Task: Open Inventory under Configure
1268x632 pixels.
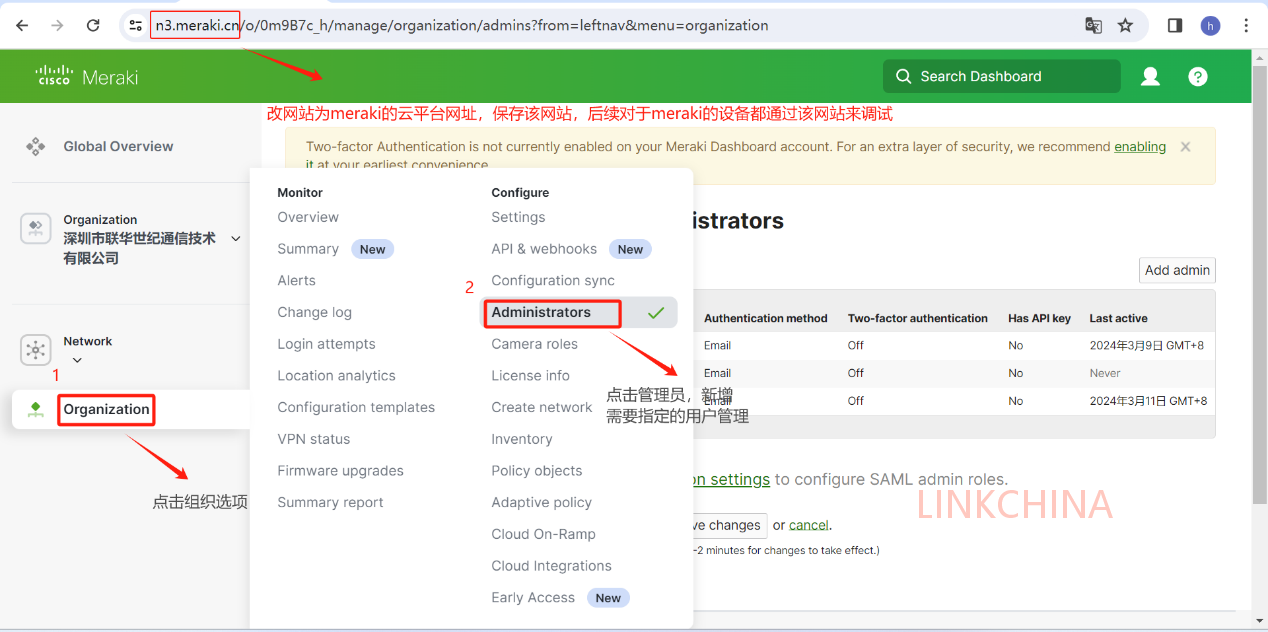Action: point(521,439)
